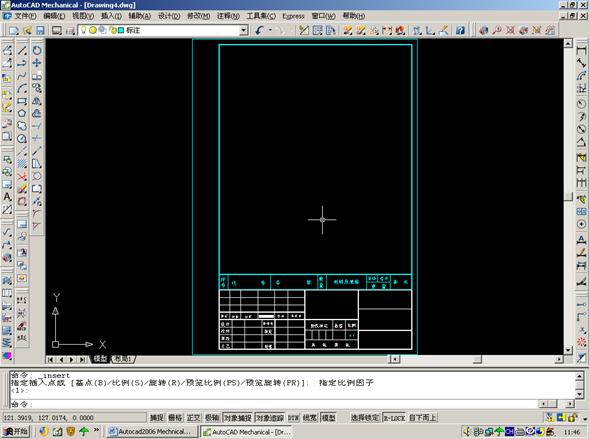Image resolution: width=589 pixels, height=439 pixels.
Task: Toggle 模型 (Model) space button in the status bar
Action: click(x=329, y=418)
